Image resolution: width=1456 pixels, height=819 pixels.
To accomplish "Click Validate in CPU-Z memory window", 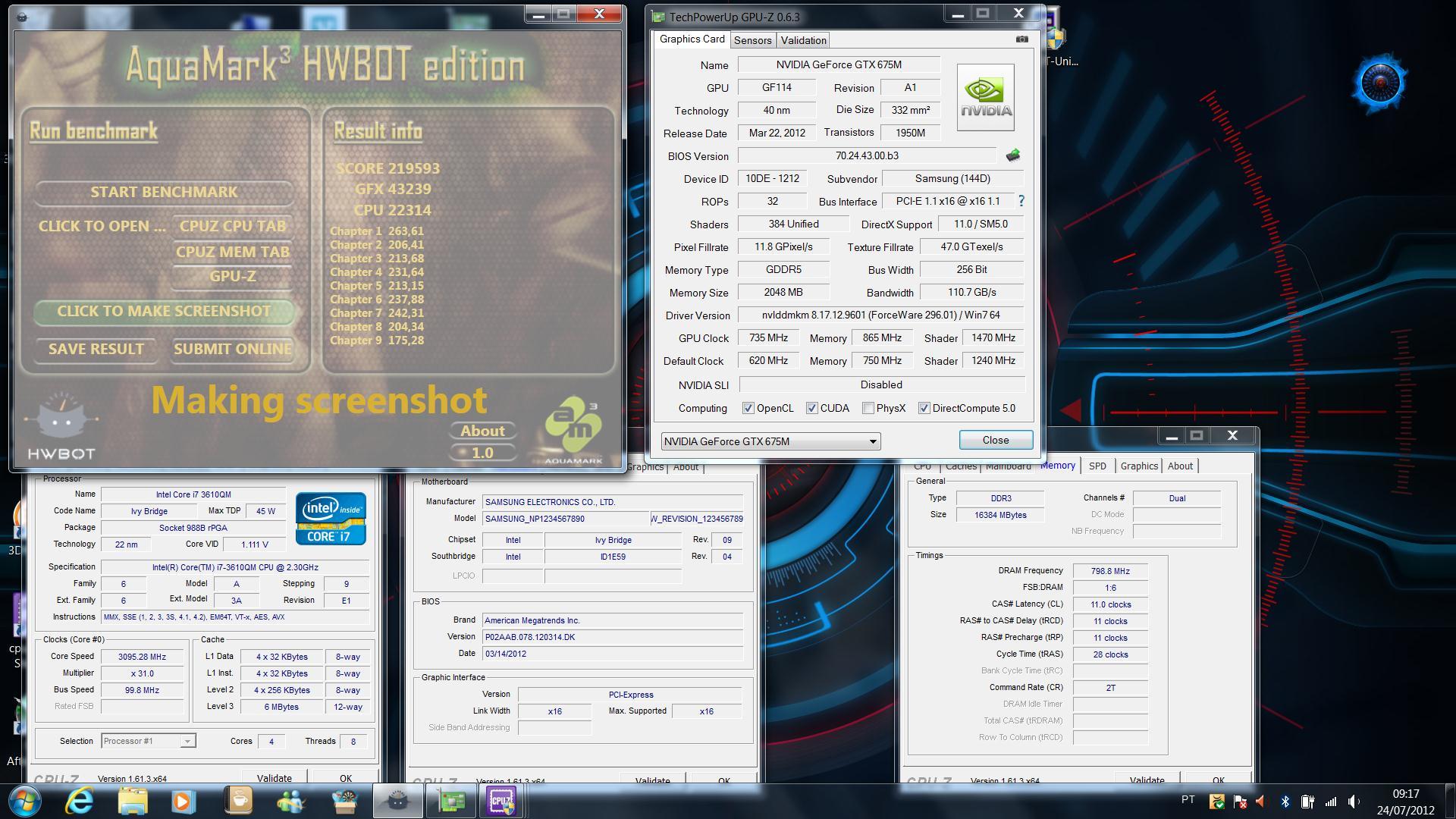I will 1147,779.
